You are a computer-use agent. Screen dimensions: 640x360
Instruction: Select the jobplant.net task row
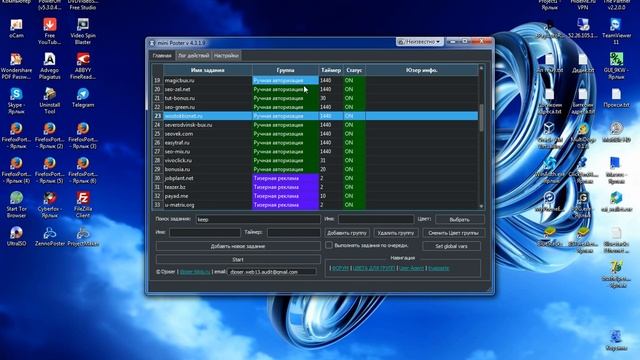tap(320, 178)
